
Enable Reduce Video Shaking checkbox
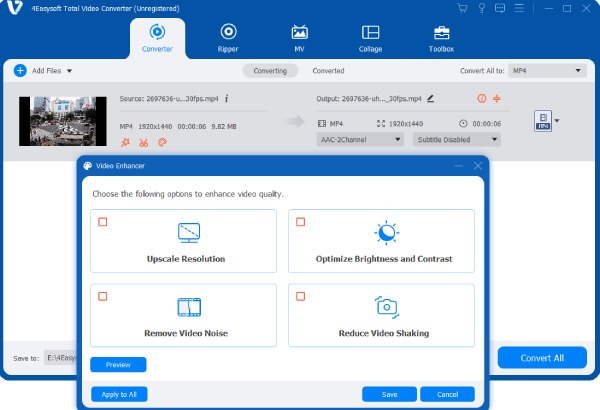click(x=300, y=296)
